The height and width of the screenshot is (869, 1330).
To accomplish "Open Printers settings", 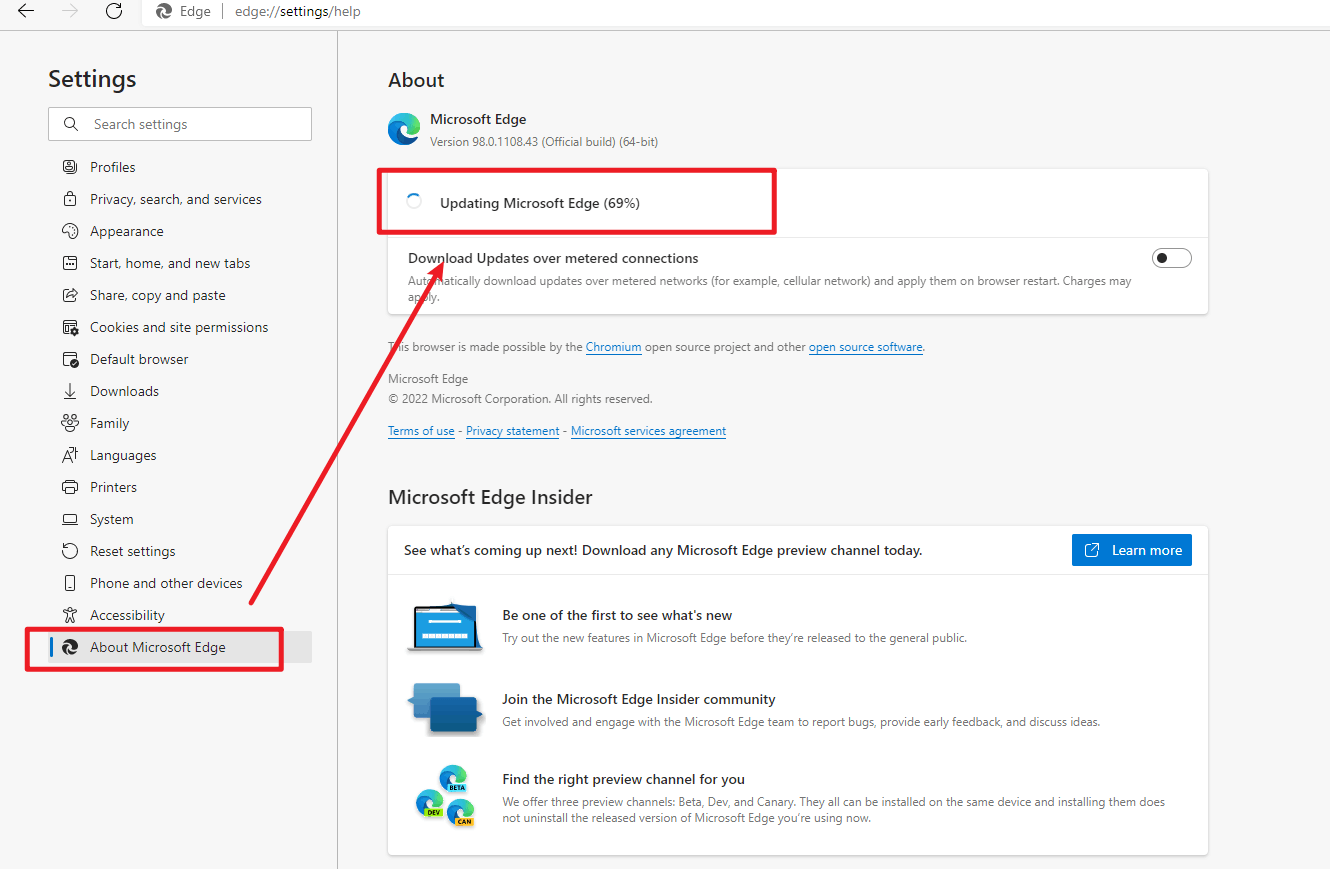I will pyautogui.click(x=113, y=487).
